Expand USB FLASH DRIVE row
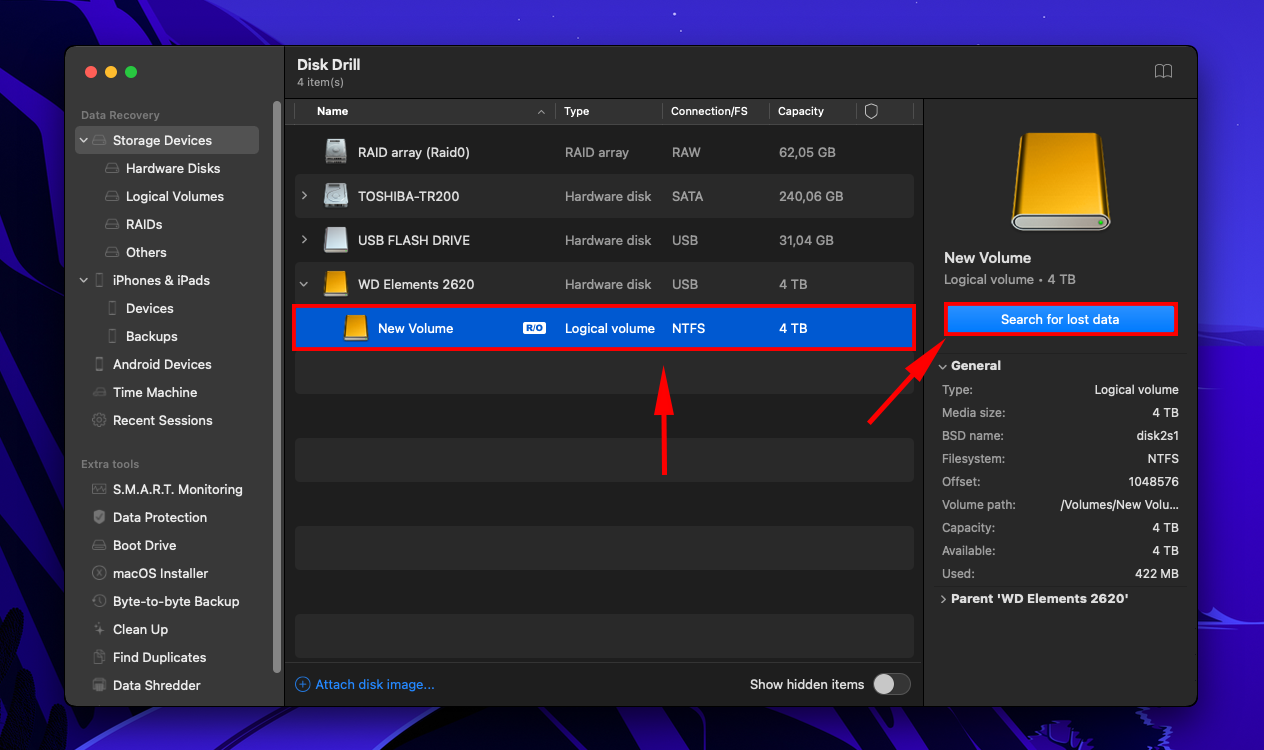1264x750 pixels. (x=304, y=240)
